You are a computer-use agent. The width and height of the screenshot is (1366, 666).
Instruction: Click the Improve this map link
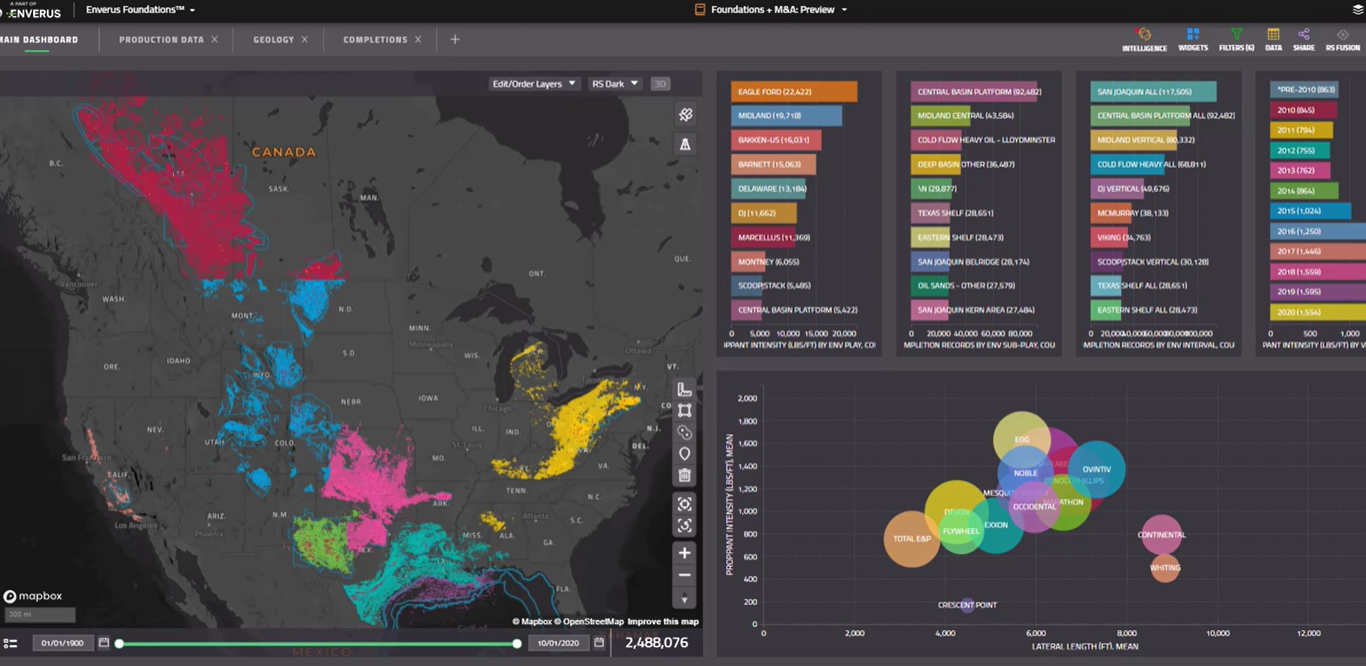pos(663,622)
